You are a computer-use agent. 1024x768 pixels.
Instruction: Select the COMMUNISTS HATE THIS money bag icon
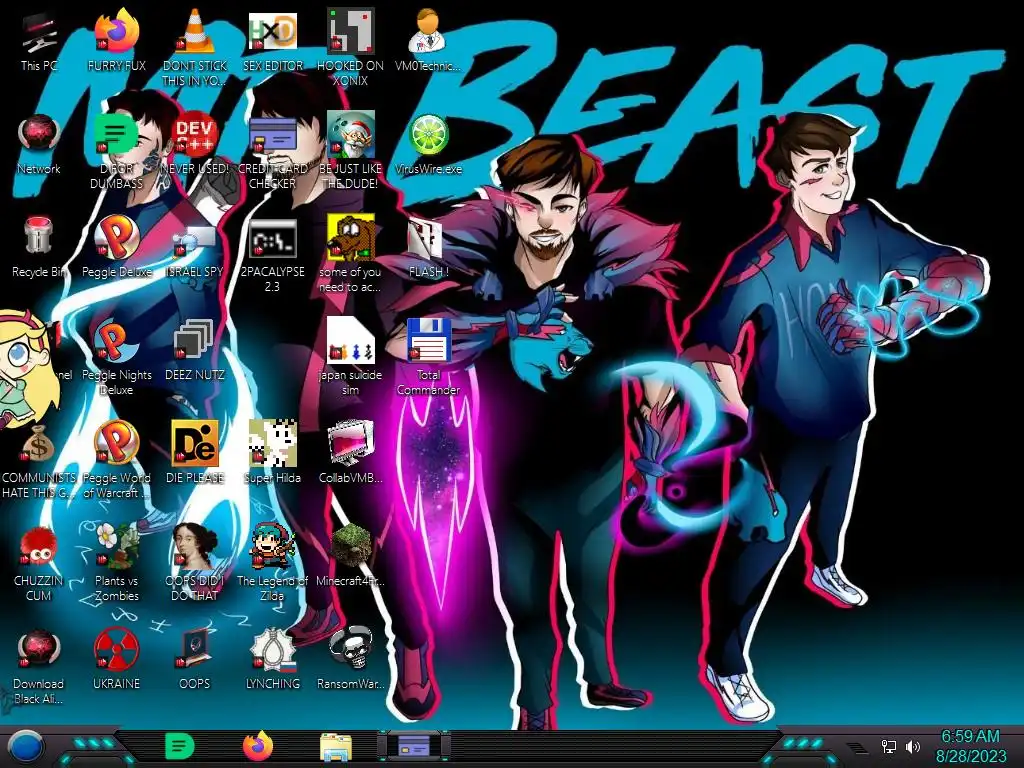[x=39, y=443]
